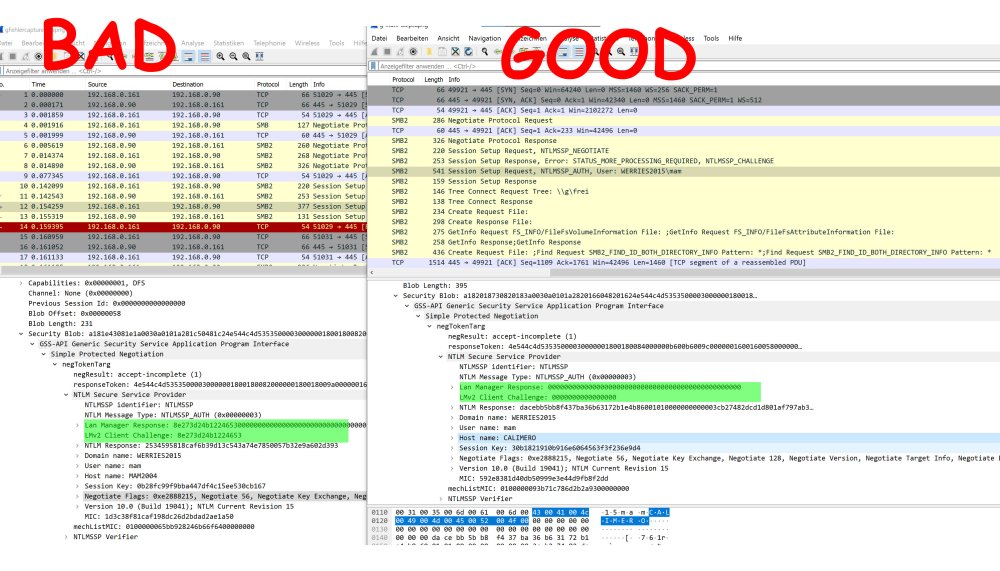
Task: Sort by Destination column in BAD window
Action: click(x=188, y=84)
